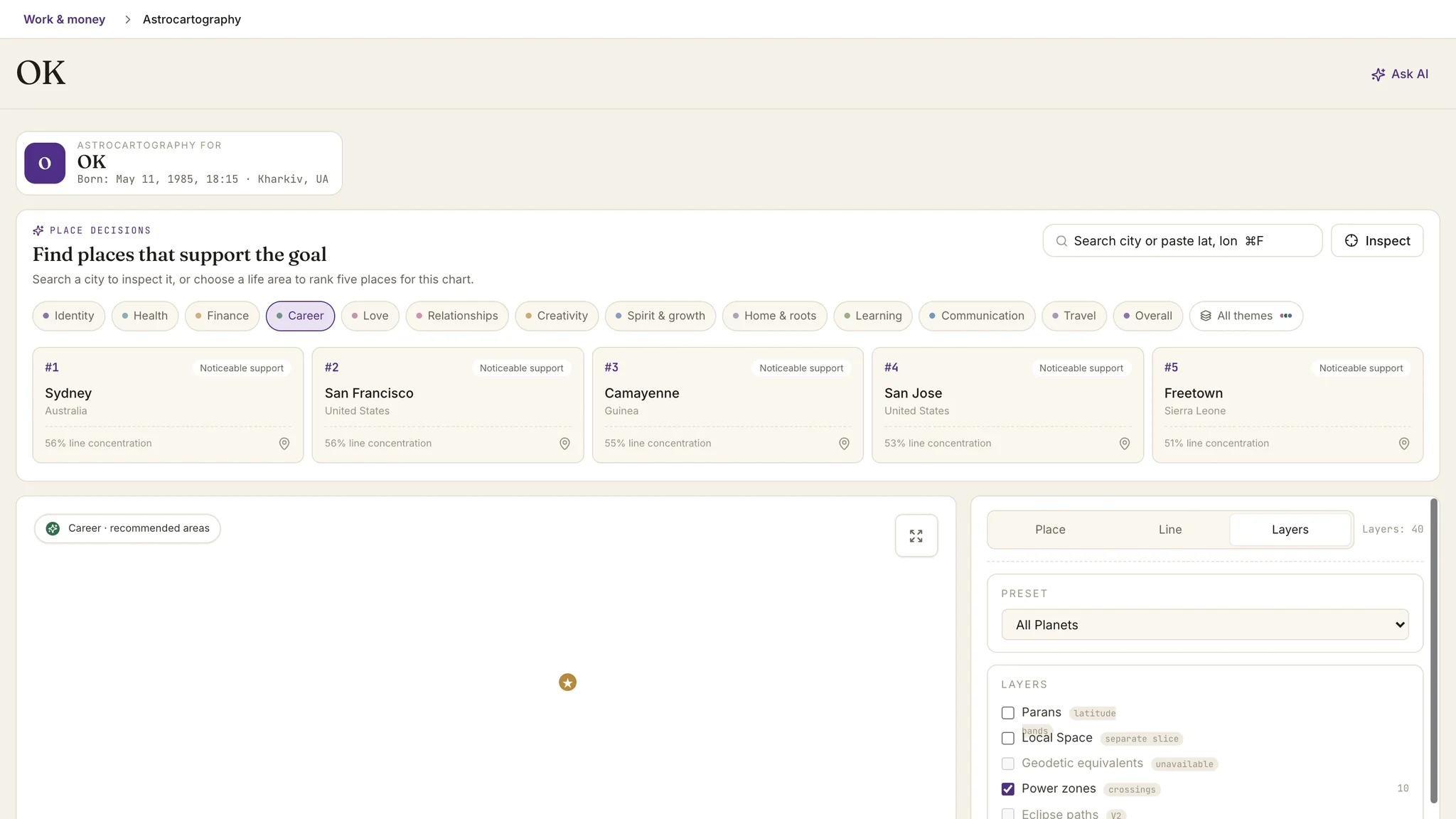
Task: Click the purple O avatar icon
Action: tap(45, 164)
